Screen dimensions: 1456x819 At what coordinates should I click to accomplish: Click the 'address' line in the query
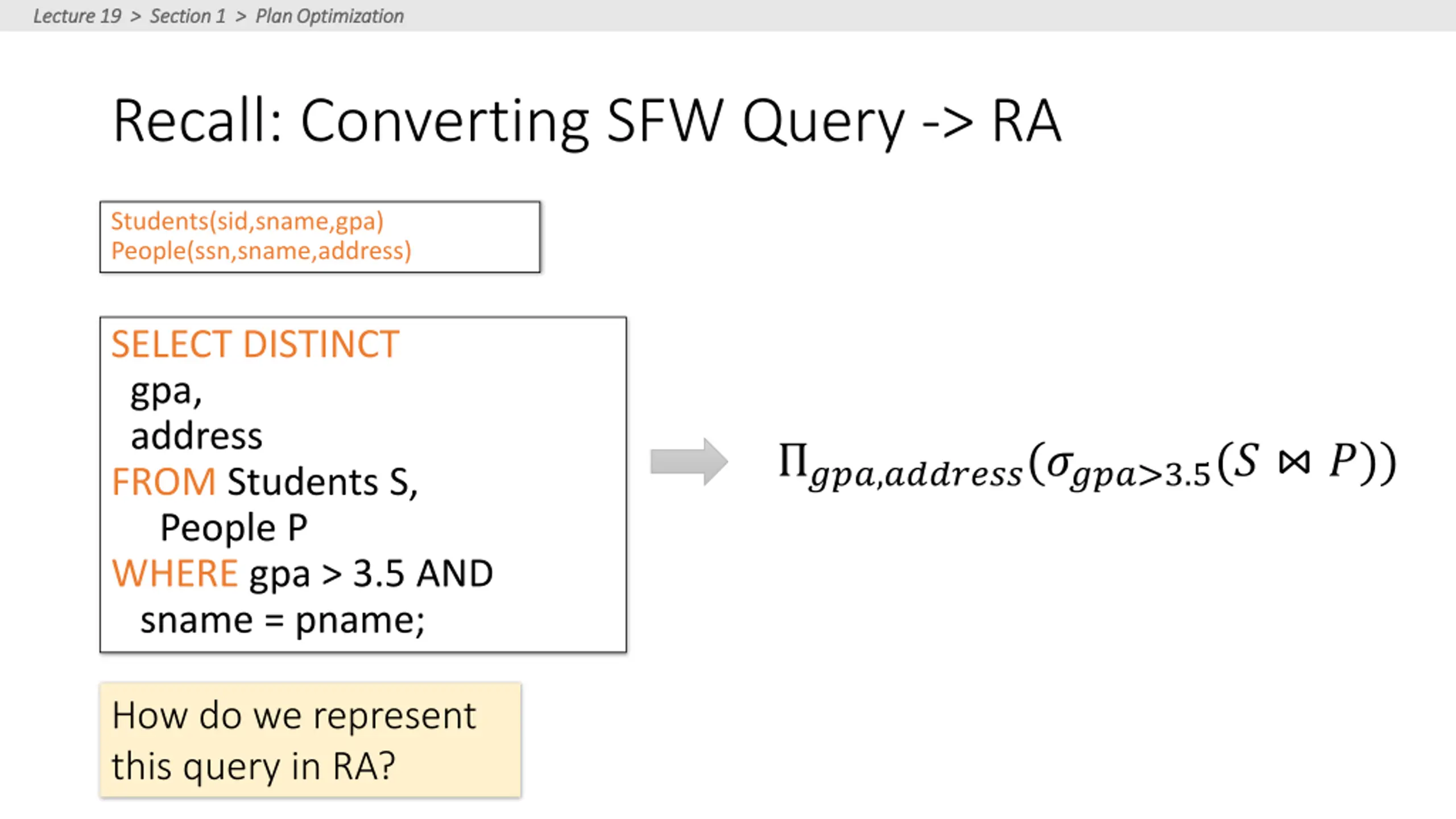(197, 436)
